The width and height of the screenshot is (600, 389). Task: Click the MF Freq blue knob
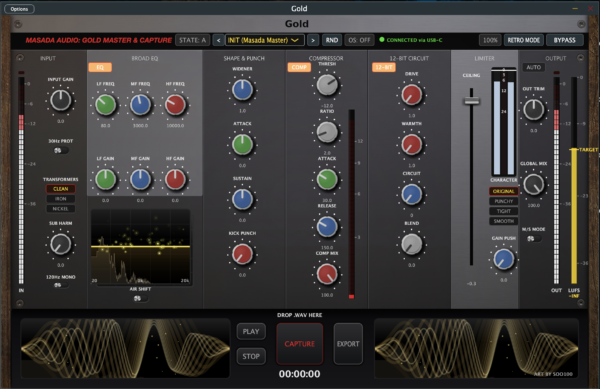pyautogui.click(x=140, y=105)
